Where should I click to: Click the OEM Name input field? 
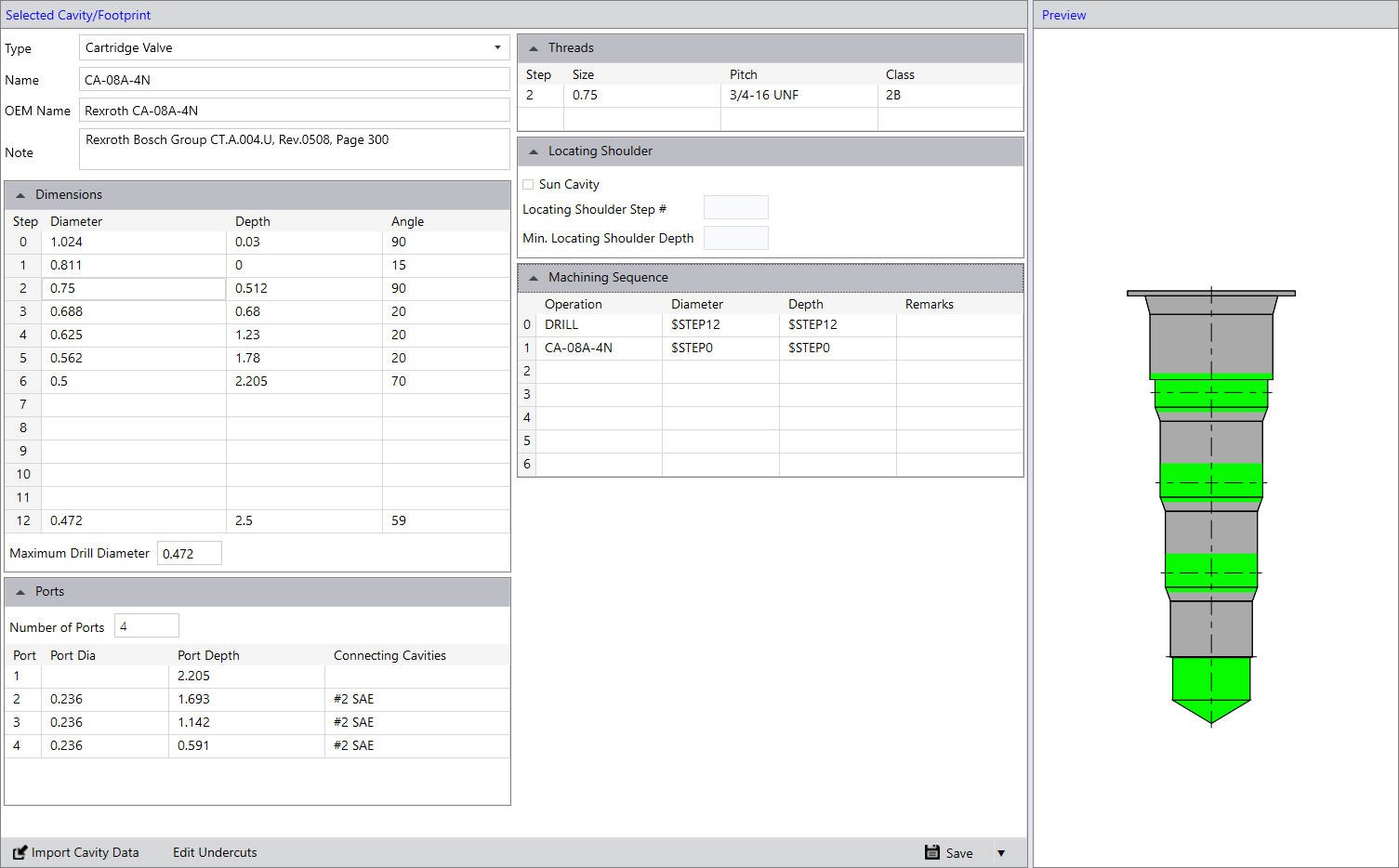pyautogui.click(x=294, y=111)
